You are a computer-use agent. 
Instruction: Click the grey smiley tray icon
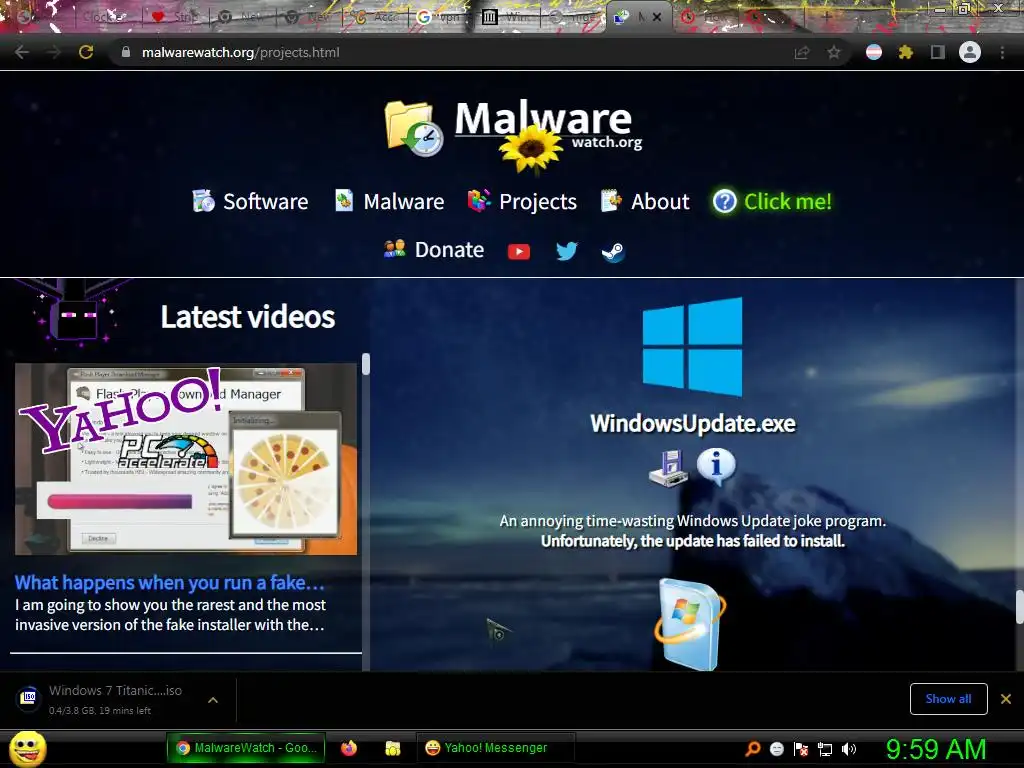(776, 749)
